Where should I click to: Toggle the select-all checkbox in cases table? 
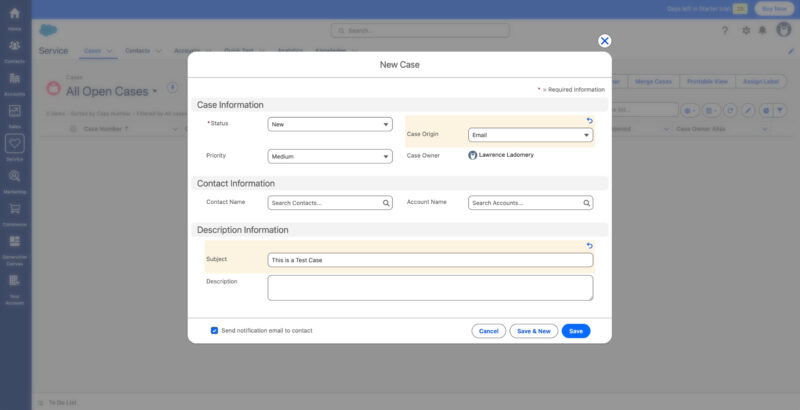coord(73,129)
